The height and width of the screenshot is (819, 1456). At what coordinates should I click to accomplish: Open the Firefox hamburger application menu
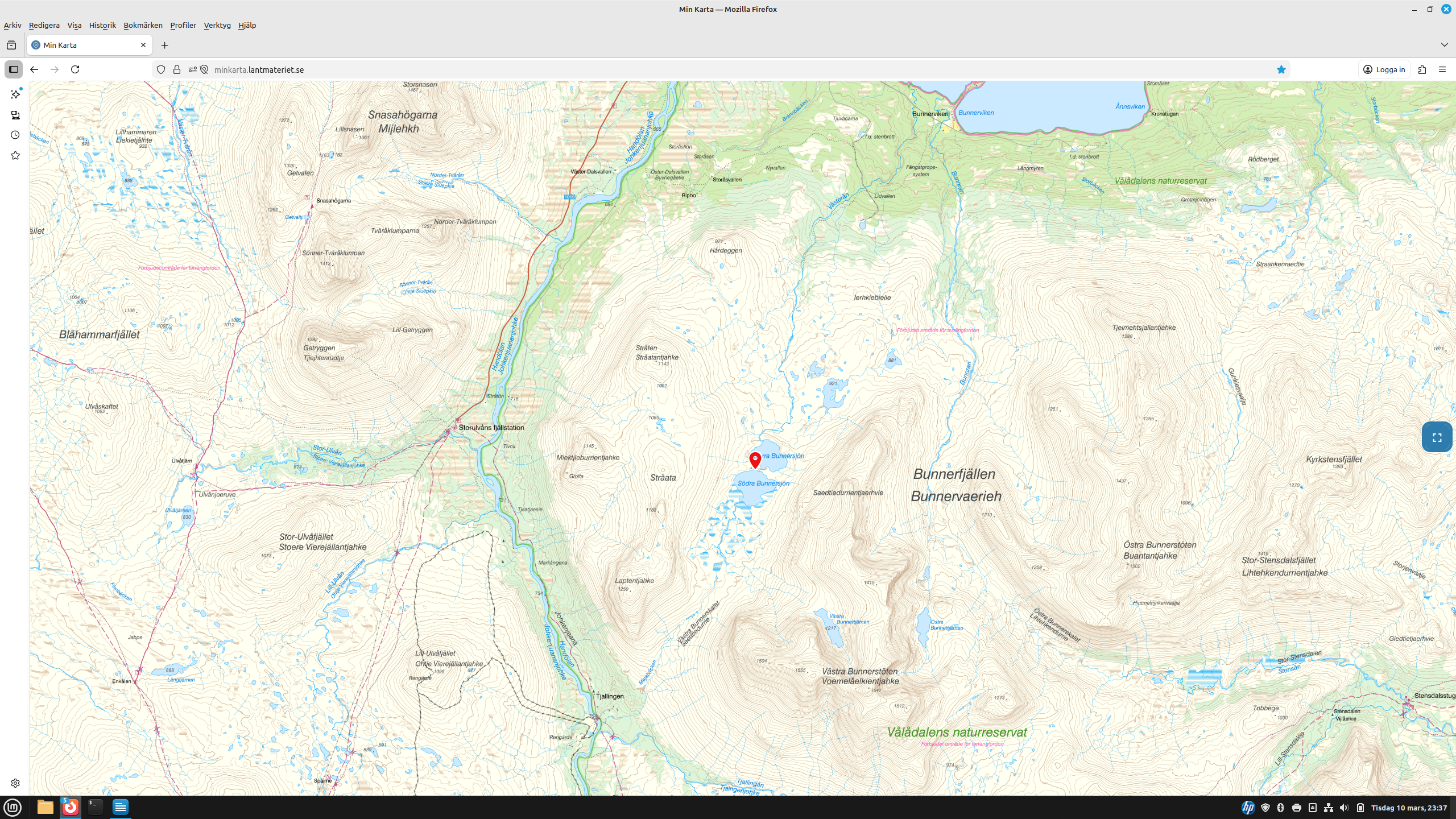(1442, 69)
